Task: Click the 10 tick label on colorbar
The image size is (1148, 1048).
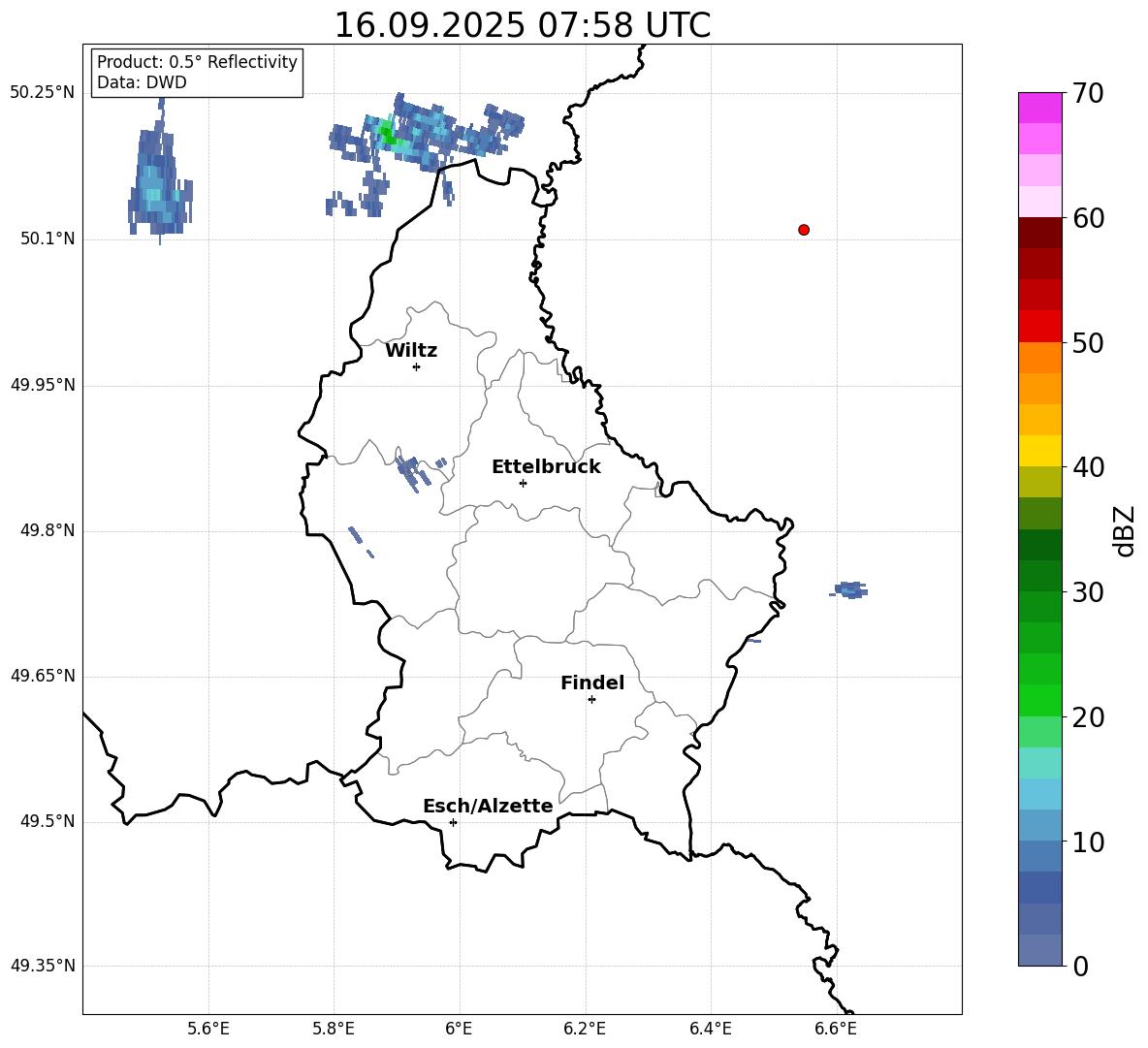Action: click(1088, 842)
